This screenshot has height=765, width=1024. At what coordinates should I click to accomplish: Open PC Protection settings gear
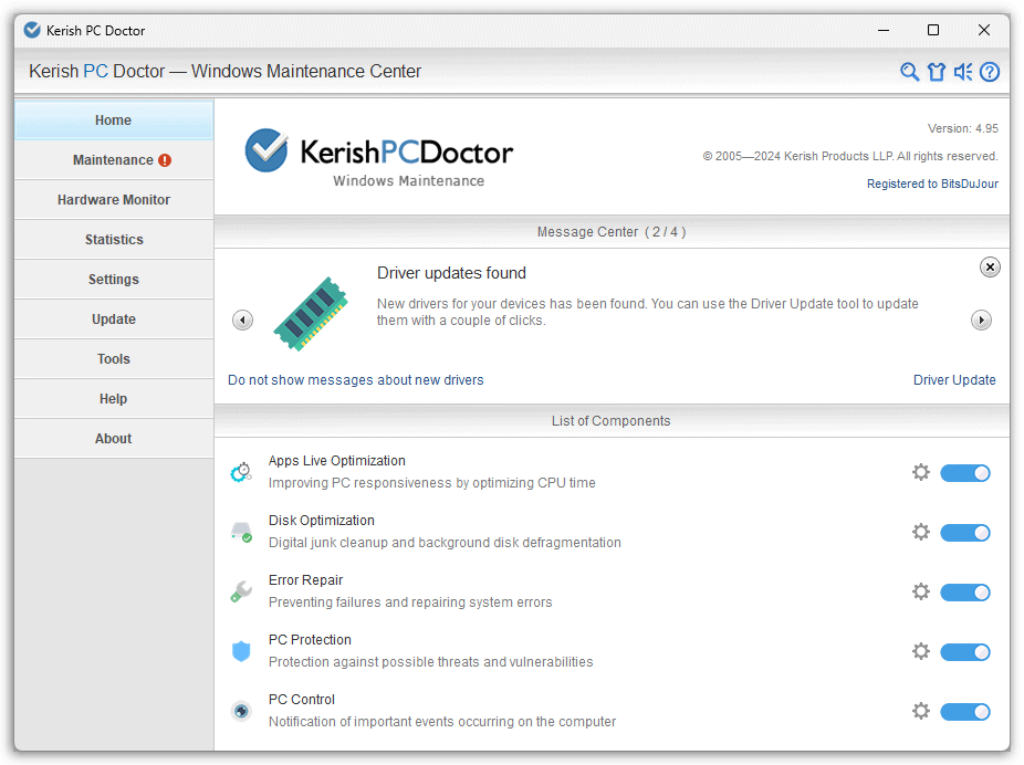[921, 651]
